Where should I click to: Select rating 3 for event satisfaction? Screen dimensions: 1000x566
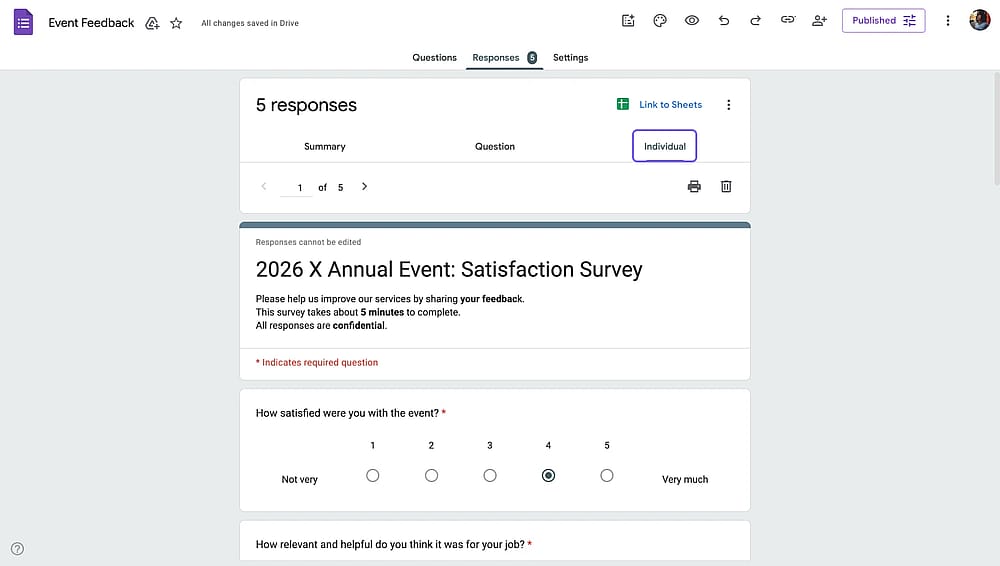(x=490, y=475)
